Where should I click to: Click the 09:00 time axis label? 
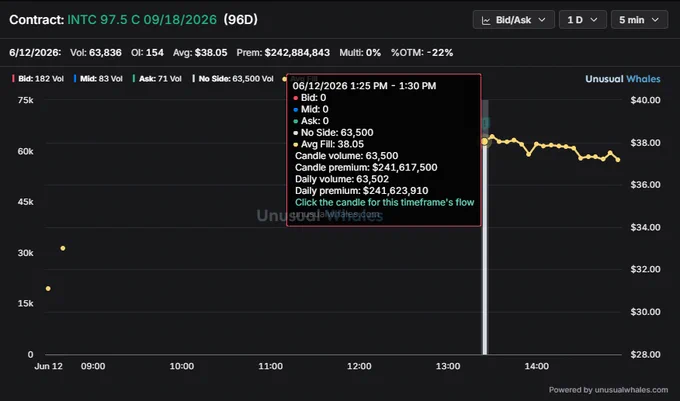click(x=93, y=366)
